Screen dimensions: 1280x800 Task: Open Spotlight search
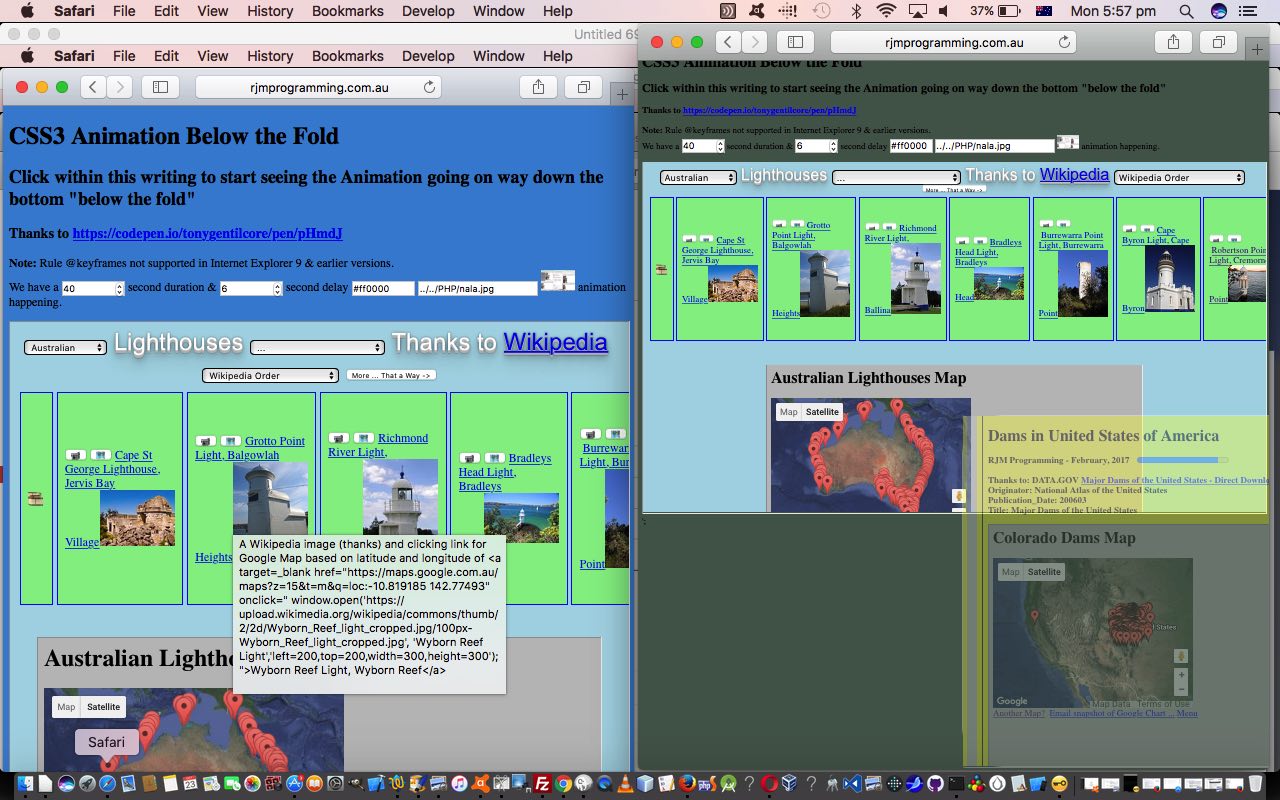(1186, 11)
